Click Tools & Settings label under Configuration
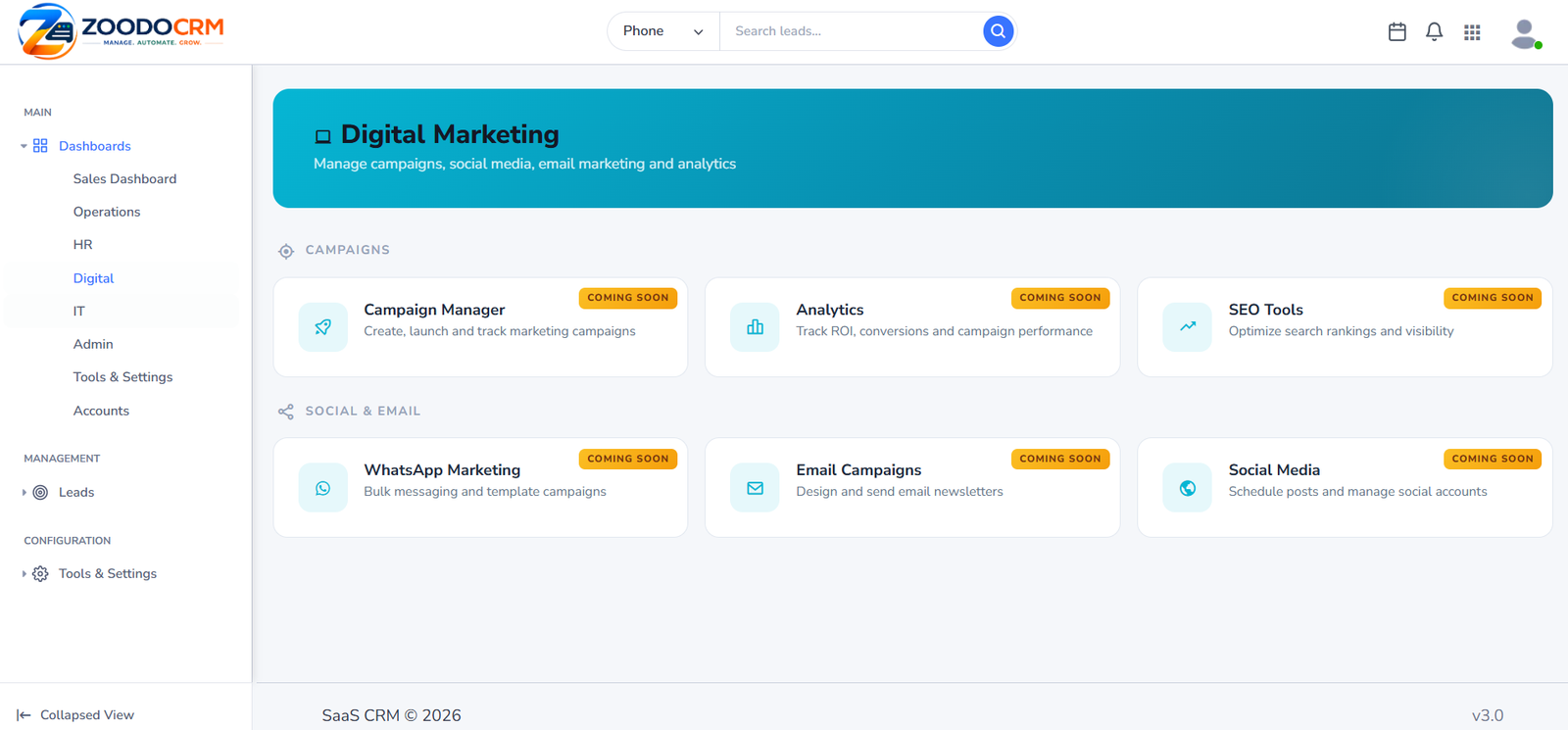Screen dimensions: 1568x730 (x=108, y=574)
